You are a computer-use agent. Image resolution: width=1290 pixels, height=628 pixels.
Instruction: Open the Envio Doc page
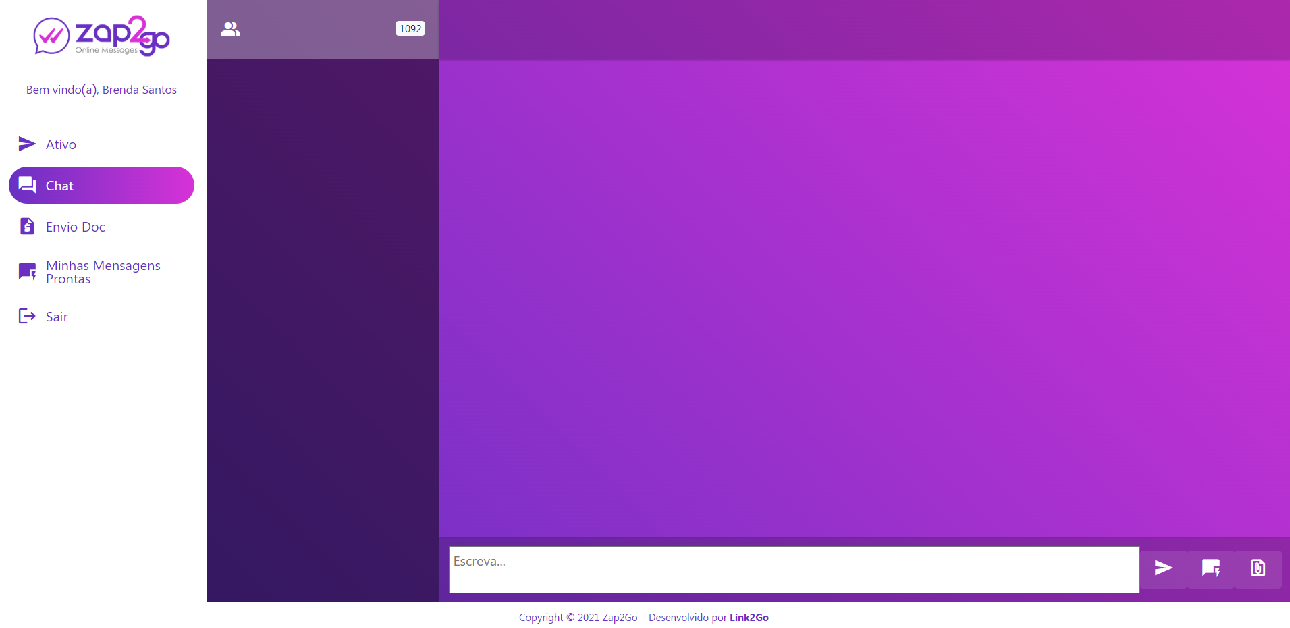[101, 227]
